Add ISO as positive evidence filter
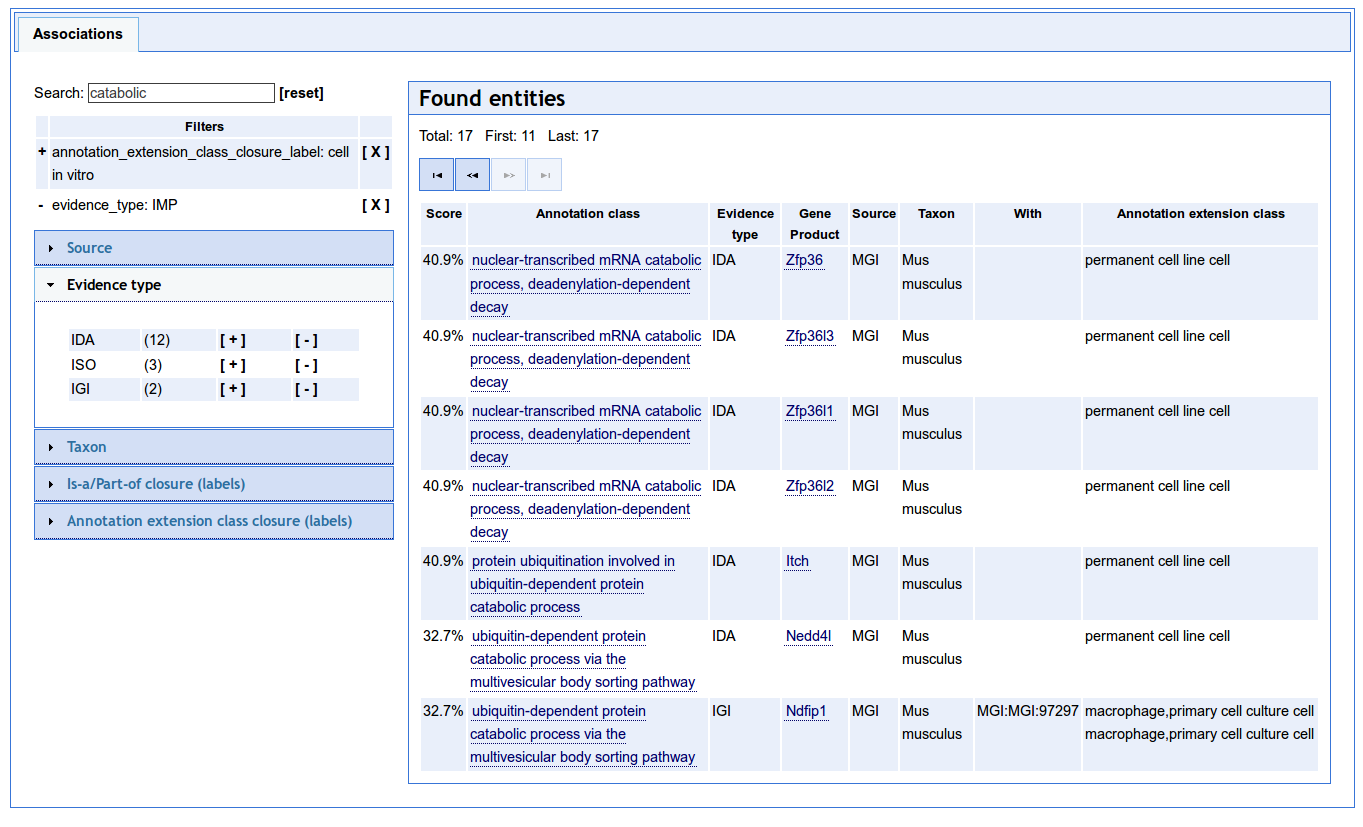Screen dimensions: 1363x827 [232, 365]
